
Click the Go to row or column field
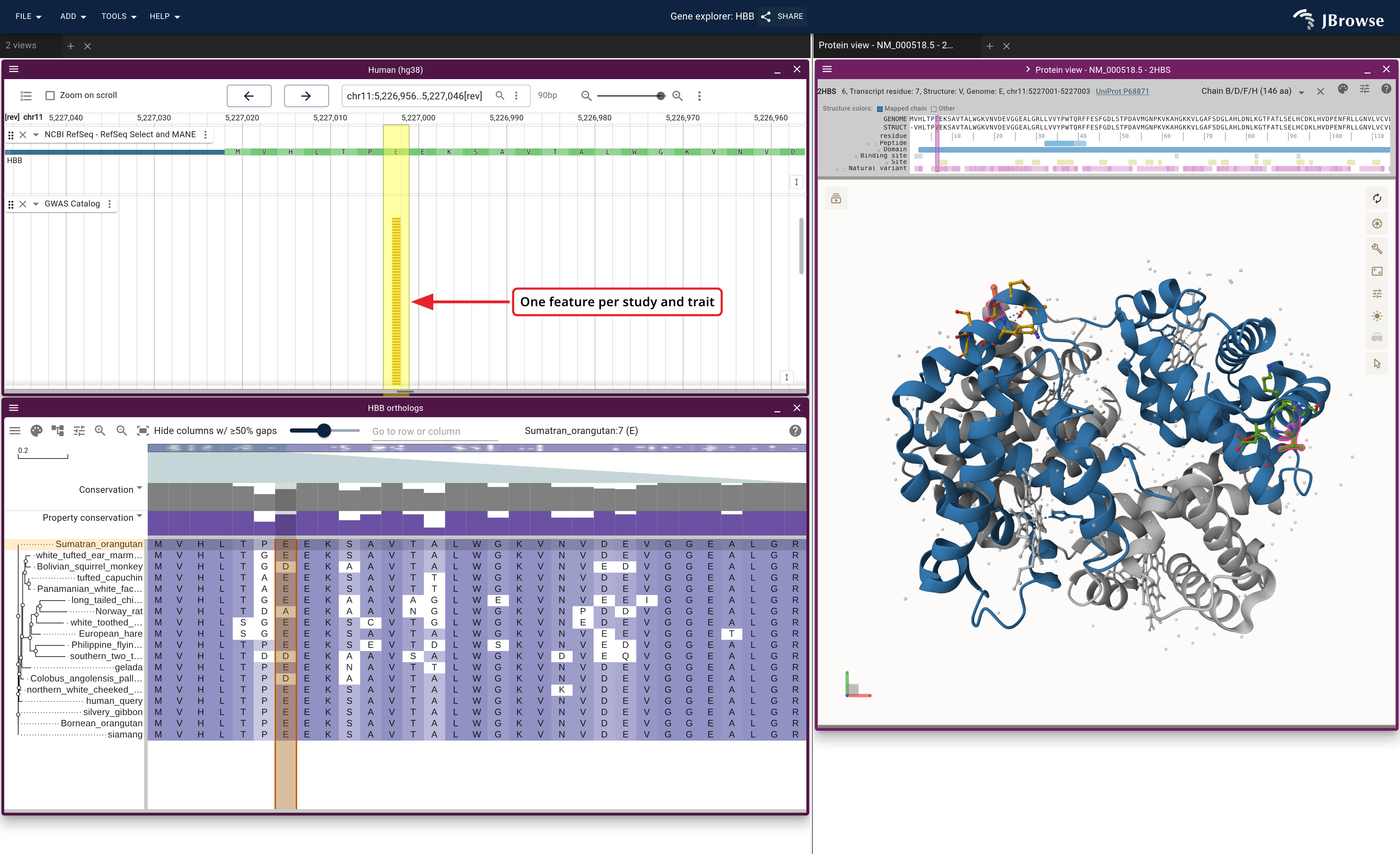[x=435, y=431]
